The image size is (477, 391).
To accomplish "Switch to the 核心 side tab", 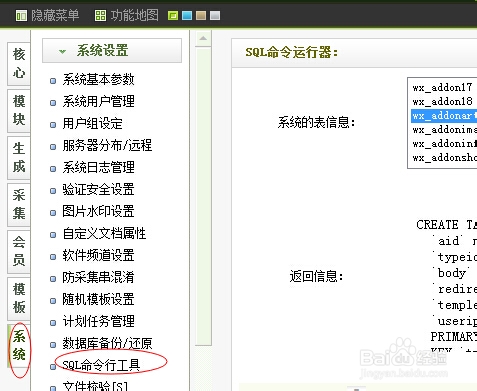I will coord(19,64).
